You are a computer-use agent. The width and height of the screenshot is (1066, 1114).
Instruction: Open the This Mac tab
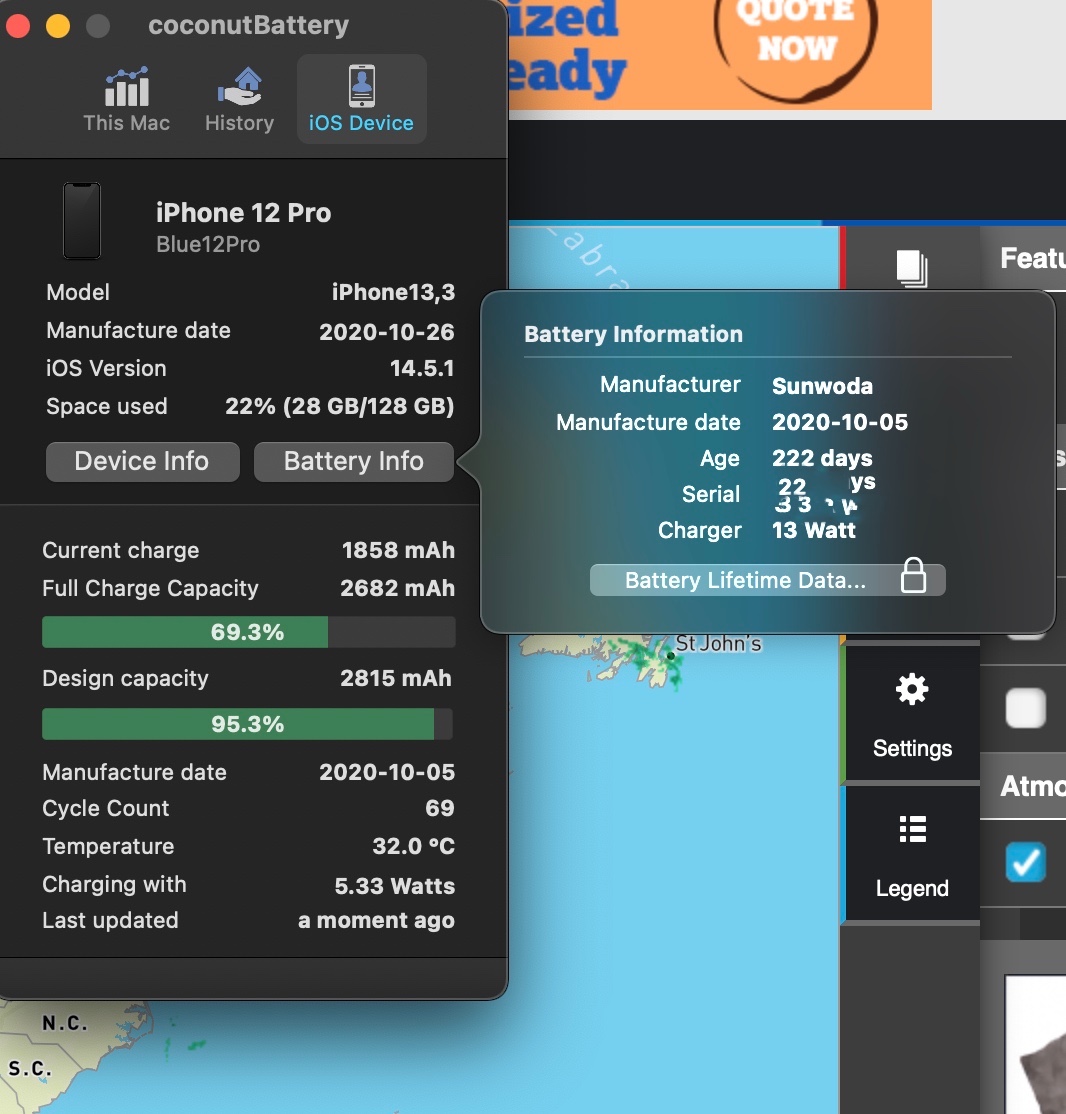[126, 99]
